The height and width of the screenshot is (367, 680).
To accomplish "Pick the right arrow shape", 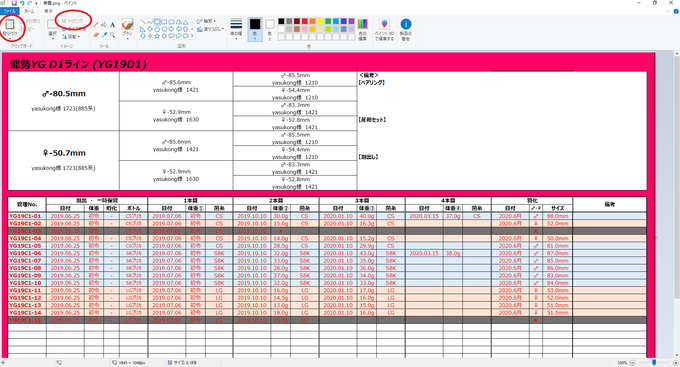I will (x=171, y=29).
